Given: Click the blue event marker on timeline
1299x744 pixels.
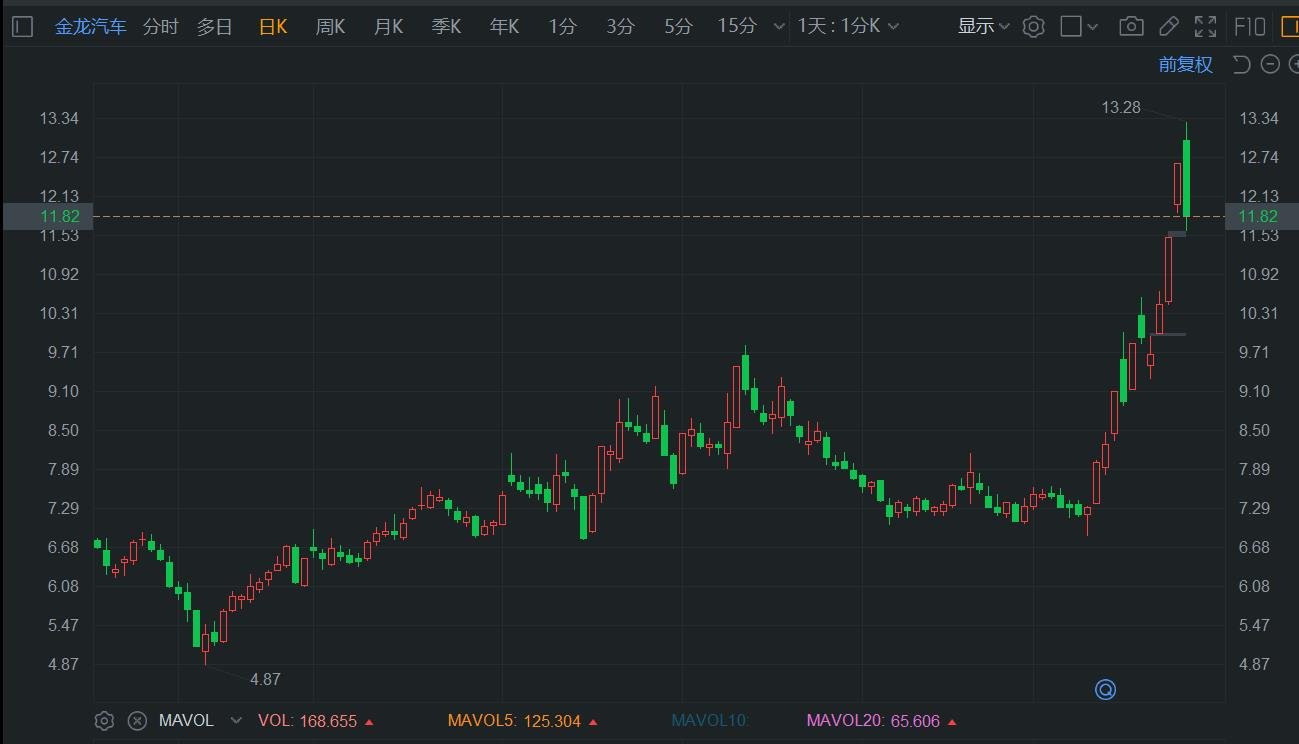Looking at the screenshot, I should [x=1105, y=689].
